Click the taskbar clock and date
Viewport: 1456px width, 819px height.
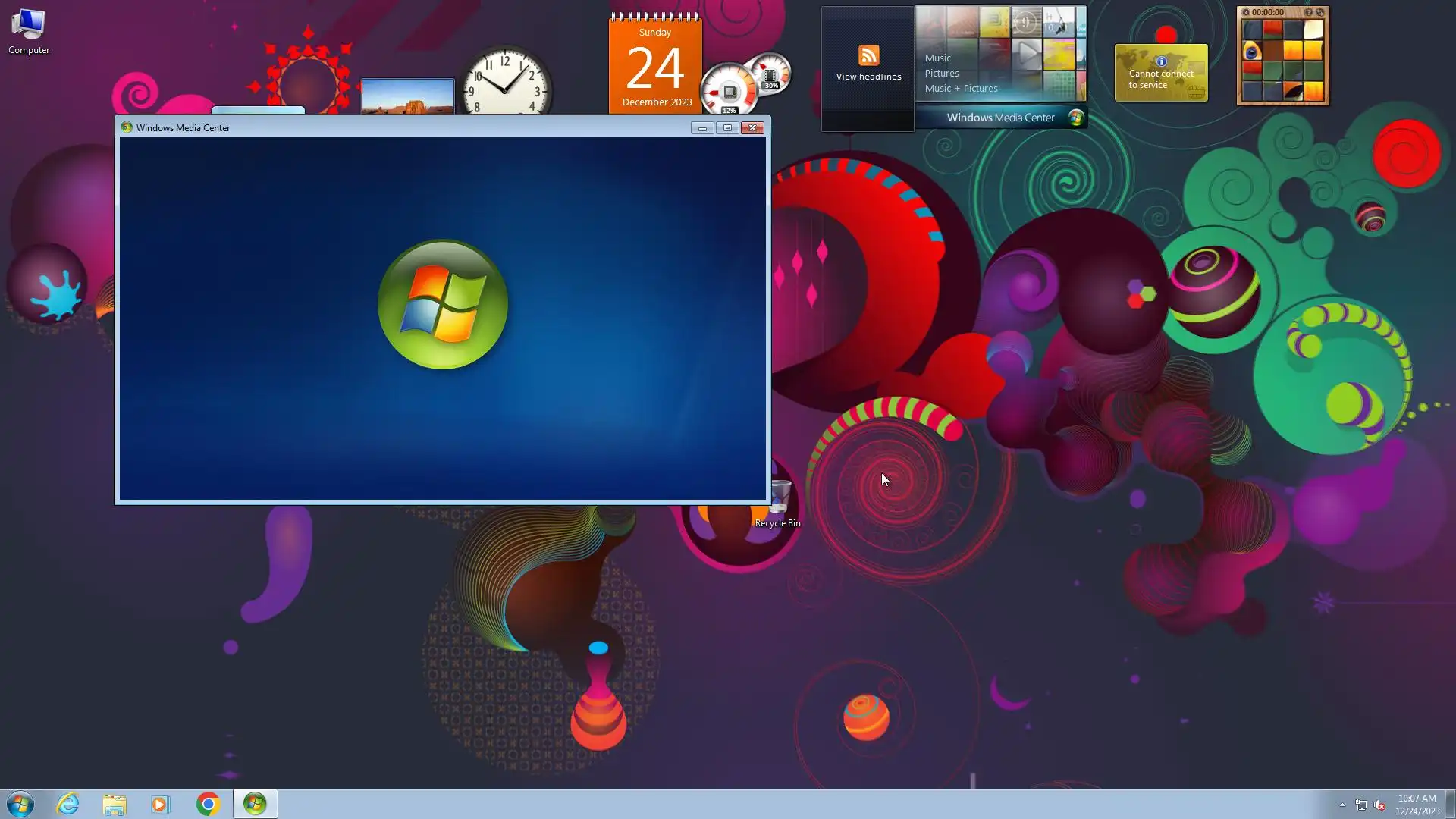[1417, 805]
